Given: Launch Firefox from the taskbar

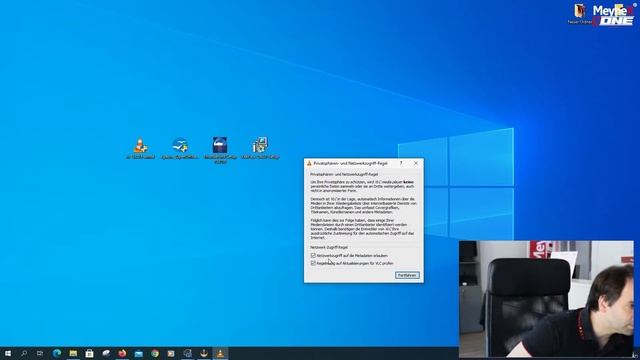Looking at the screenshot, I should click(122, 353).
